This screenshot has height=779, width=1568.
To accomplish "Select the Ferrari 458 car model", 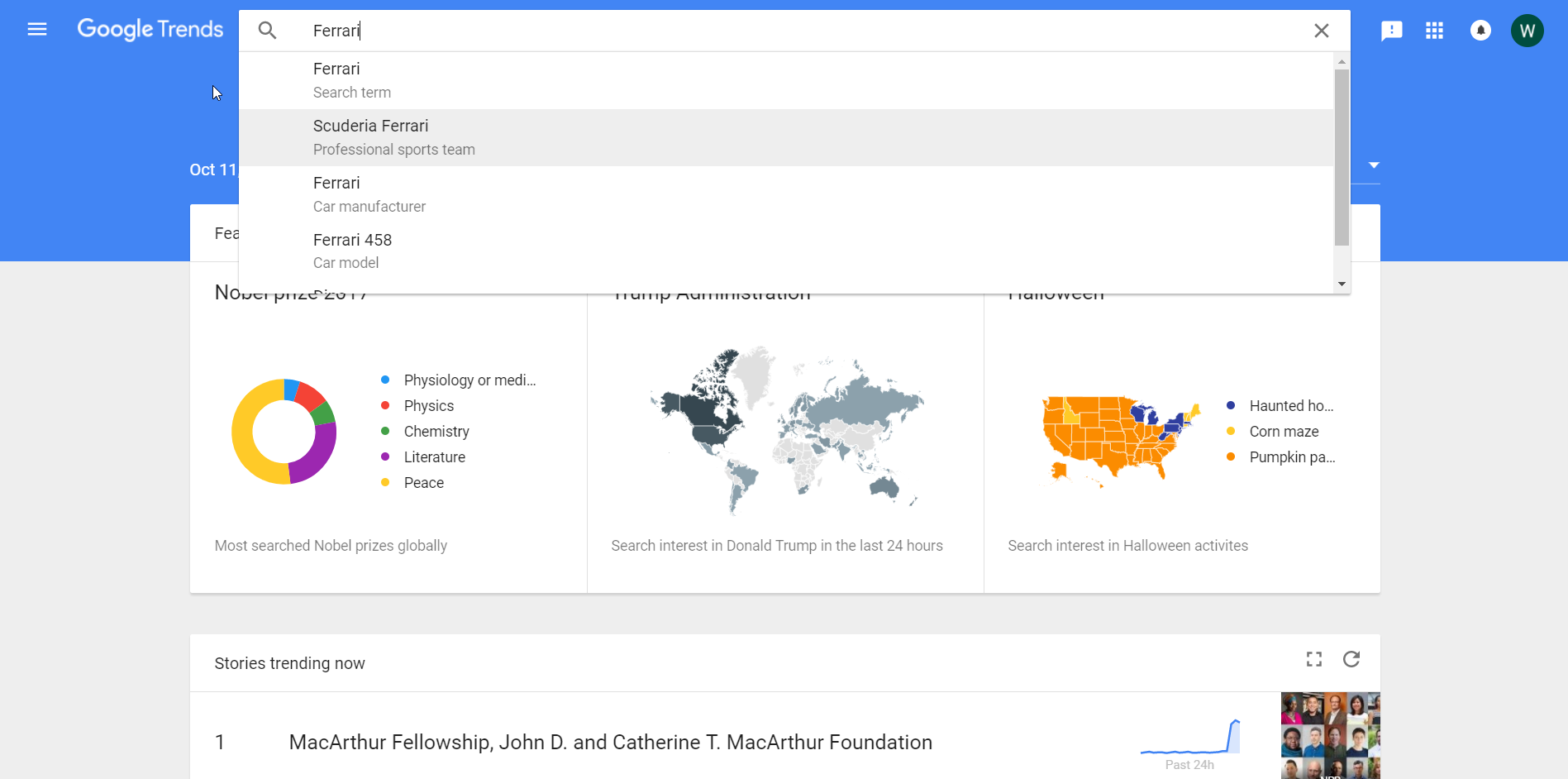I will point(352,251).
